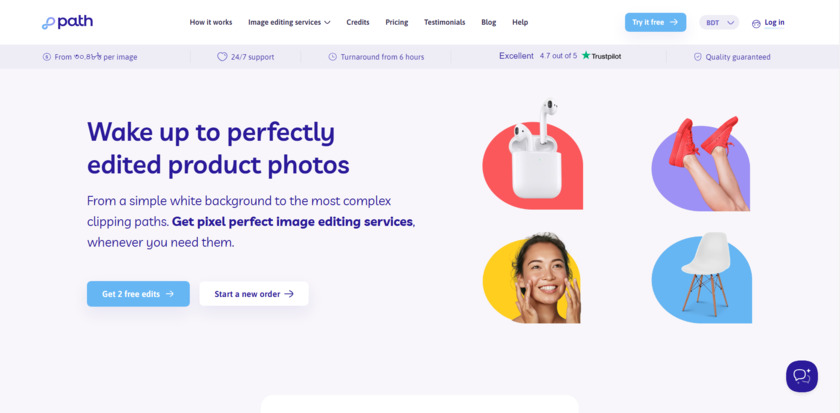This screenshot has height=413, width=840.
Task: Click the white chair product image
Action: [702, 277]
